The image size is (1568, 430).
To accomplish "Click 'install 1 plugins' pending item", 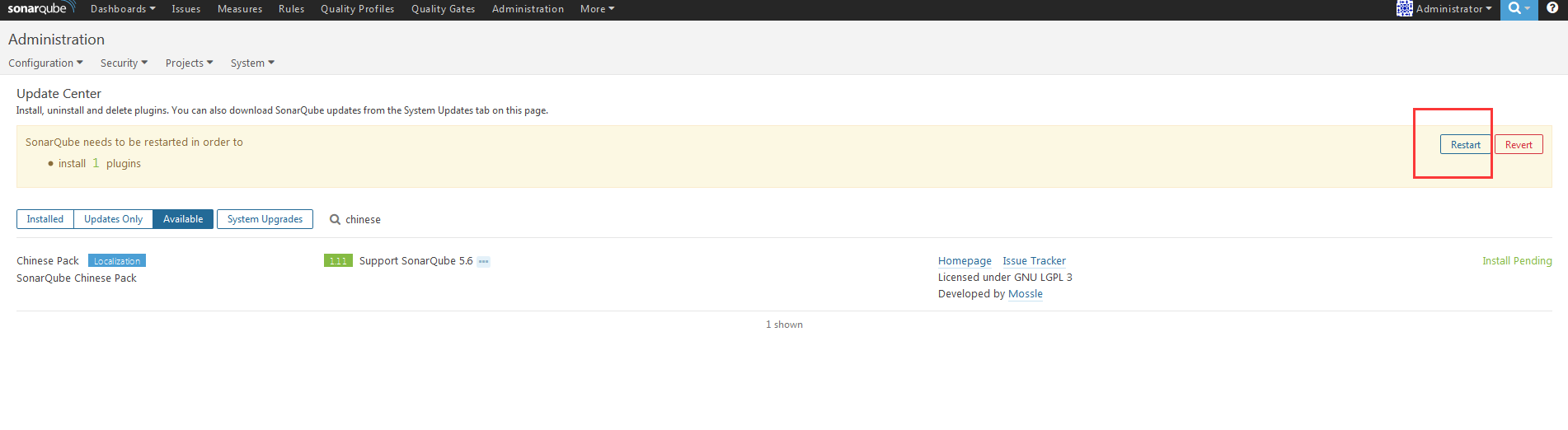I will click(100, 163).
